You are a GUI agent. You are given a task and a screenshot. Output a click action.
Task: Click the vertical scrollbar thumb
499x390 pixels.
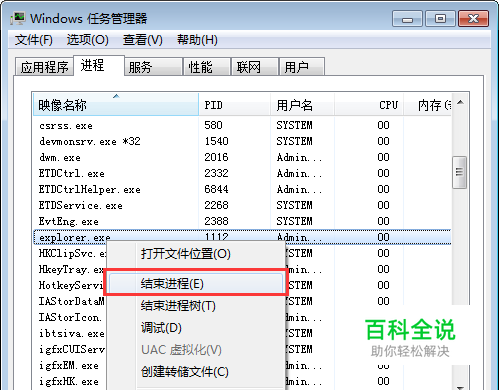(x=459, y=172)
